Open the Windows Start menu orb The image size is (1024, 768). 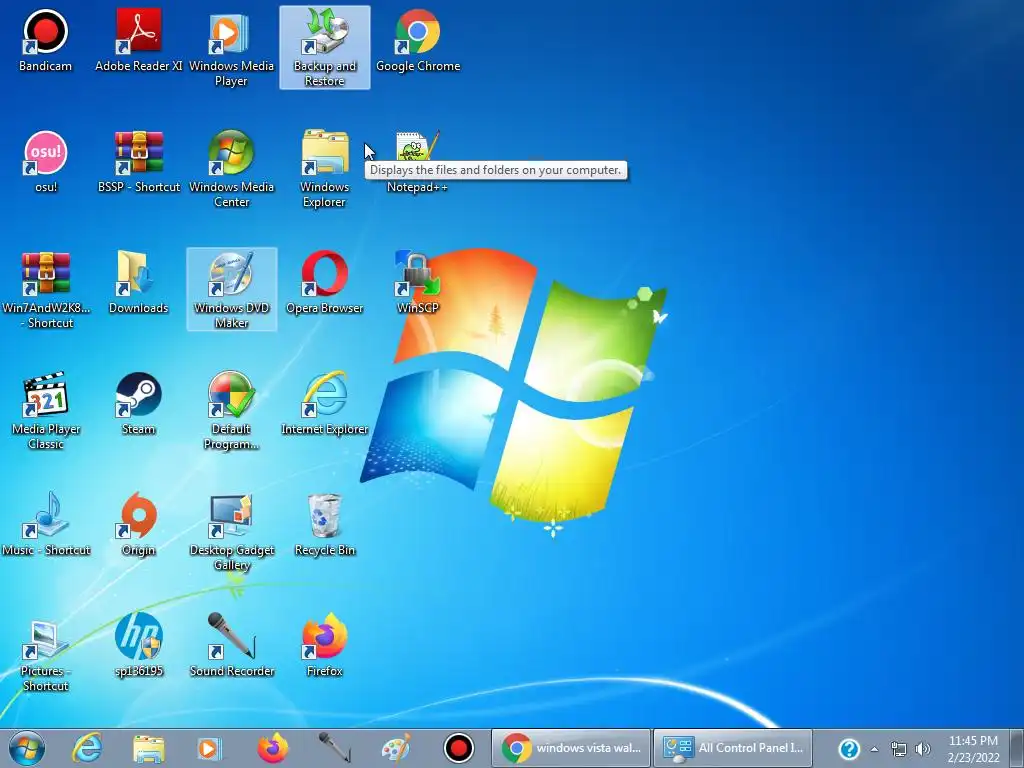click(27, 748)
